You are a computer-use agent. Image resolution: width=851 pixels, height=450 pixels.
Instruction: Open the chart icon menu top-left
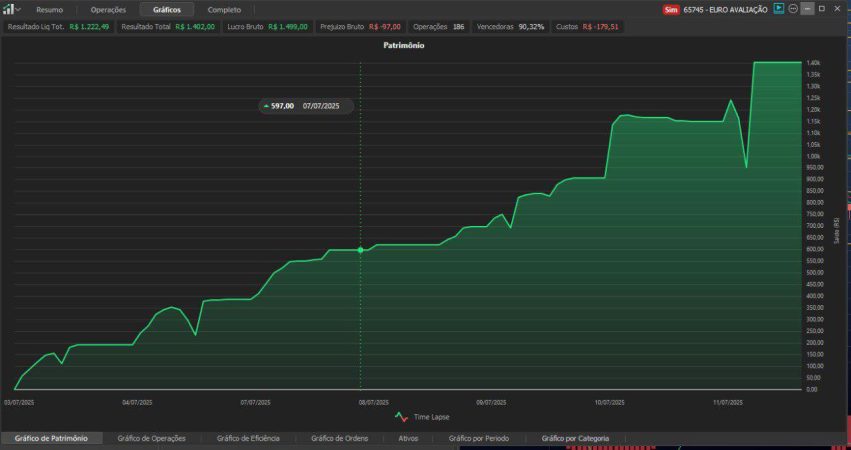(8, 9)
